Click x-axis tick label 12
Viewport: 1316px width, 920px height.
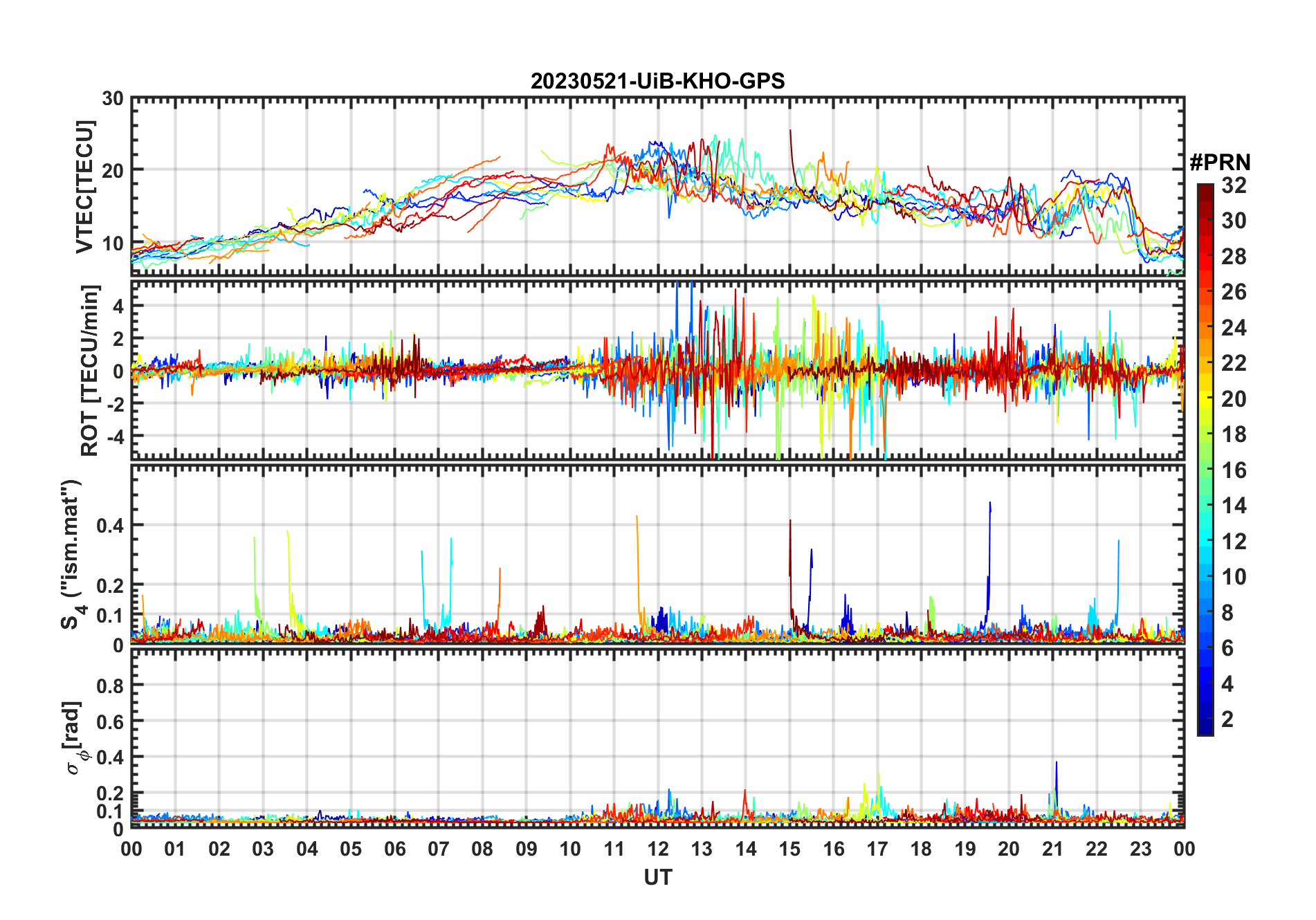658,849
